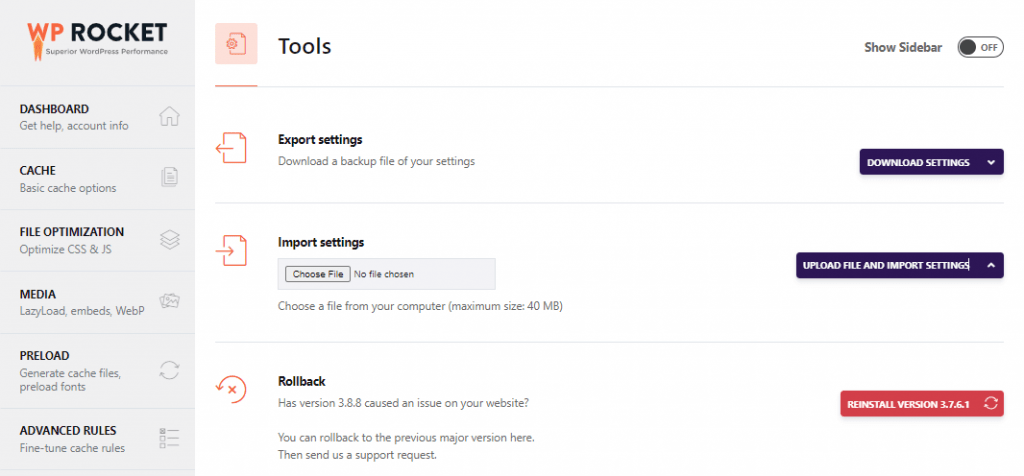The image size is (1024, 476).
Task: Click the Export settings heading
Action: [x=320, y=140]
